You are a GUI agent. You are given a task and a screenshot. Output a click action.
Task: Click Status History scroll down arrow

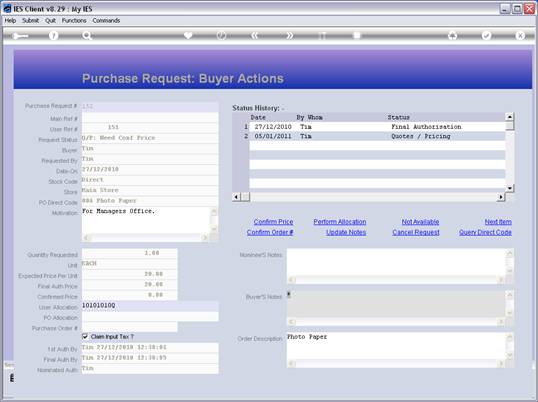click(510, 188)
